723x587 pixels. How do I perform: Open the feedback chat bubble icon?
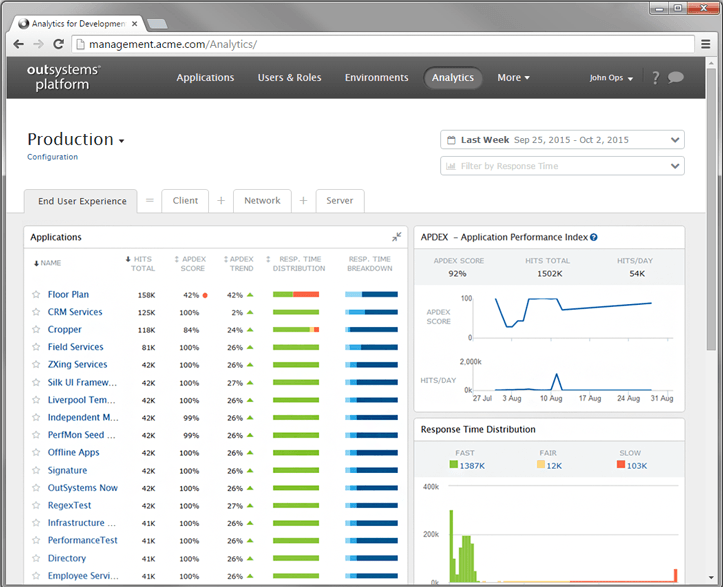676,78
